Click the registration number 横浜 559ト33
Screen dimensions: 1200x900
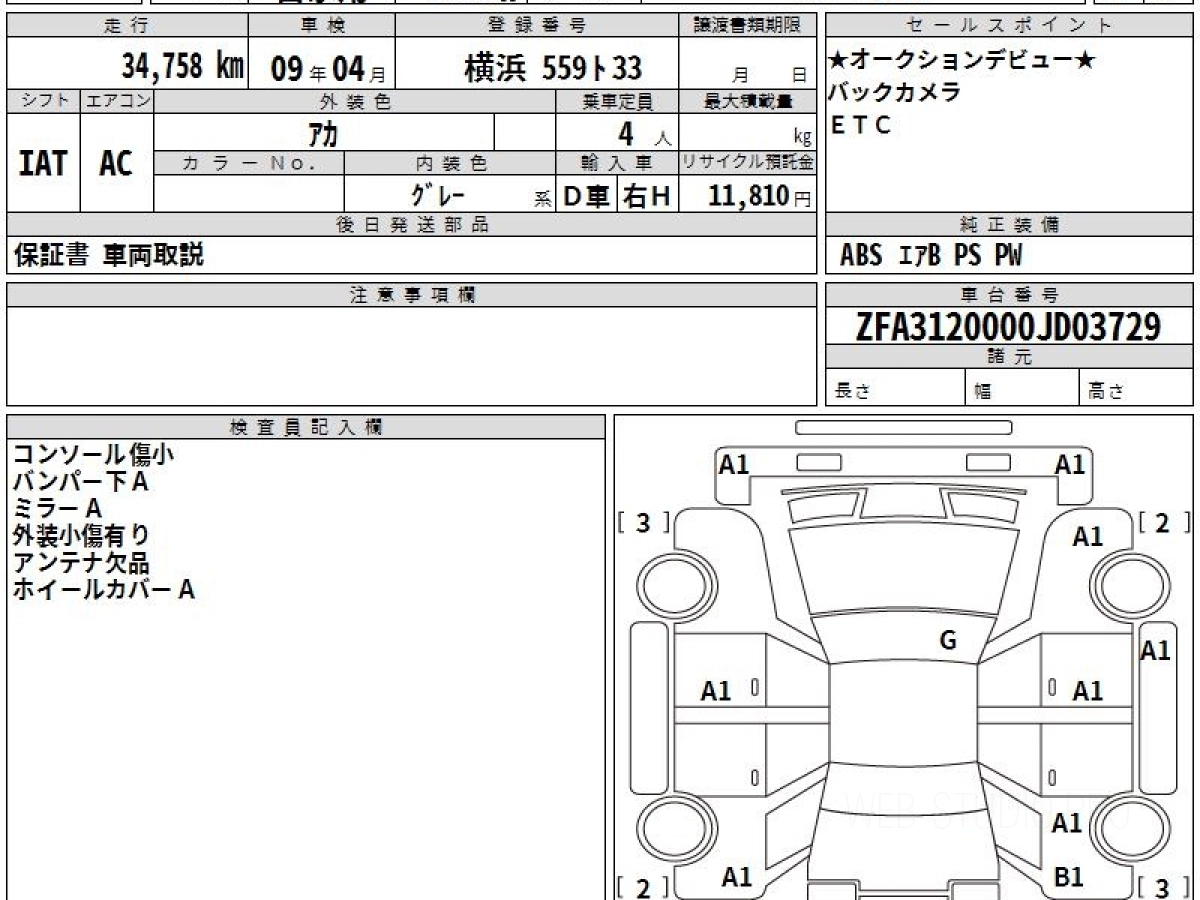553,68
